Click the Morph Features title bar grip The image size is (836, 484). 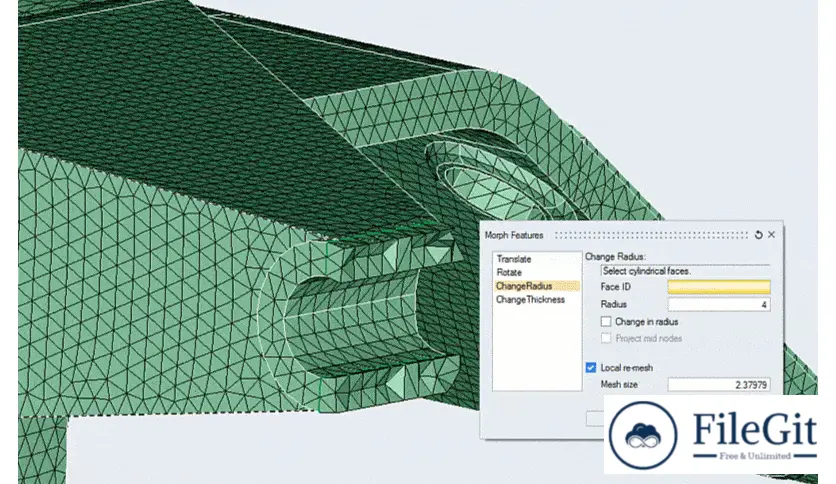(x=651, y=235)
